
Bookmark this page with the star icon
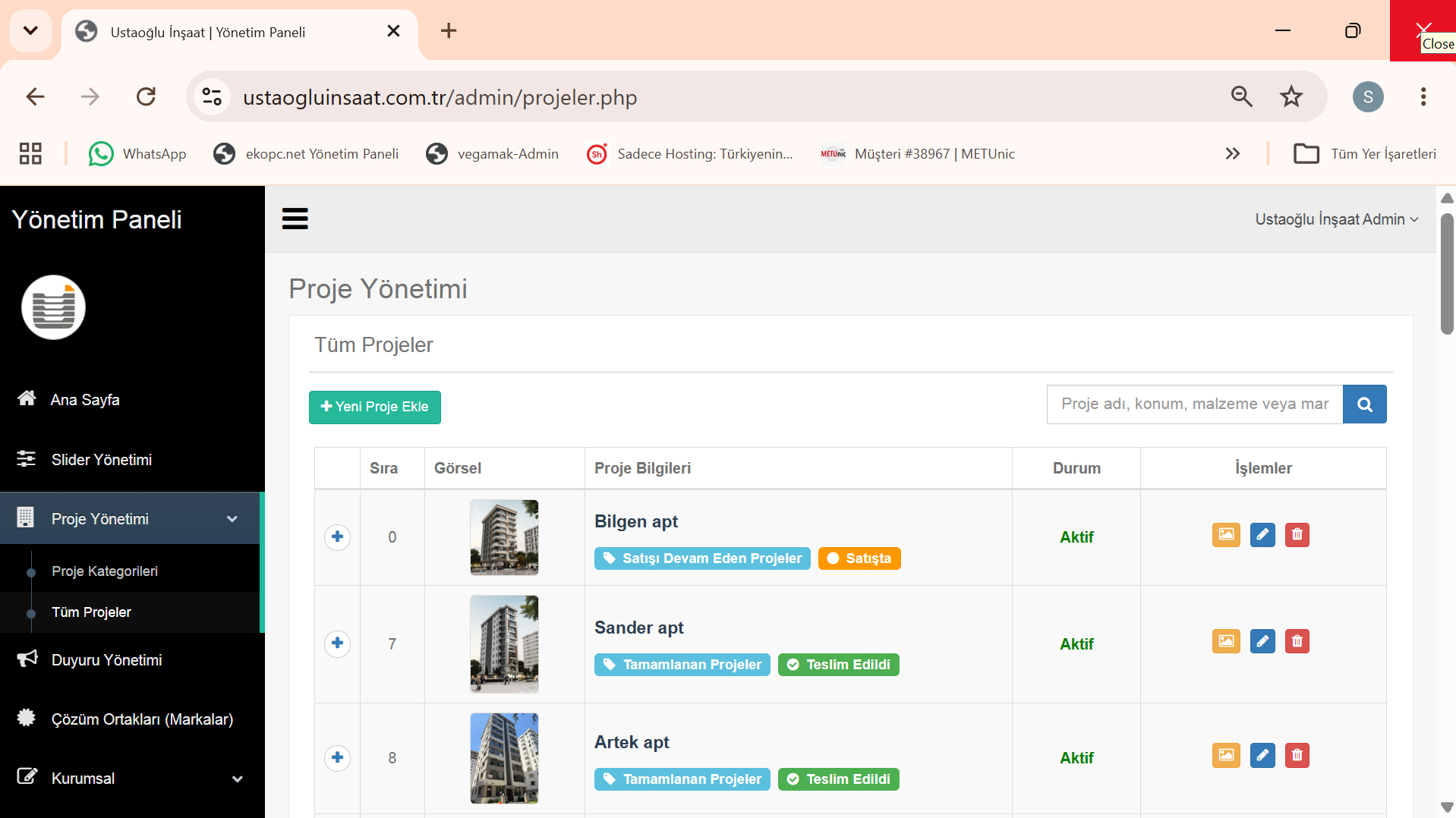click(1291, 96)
